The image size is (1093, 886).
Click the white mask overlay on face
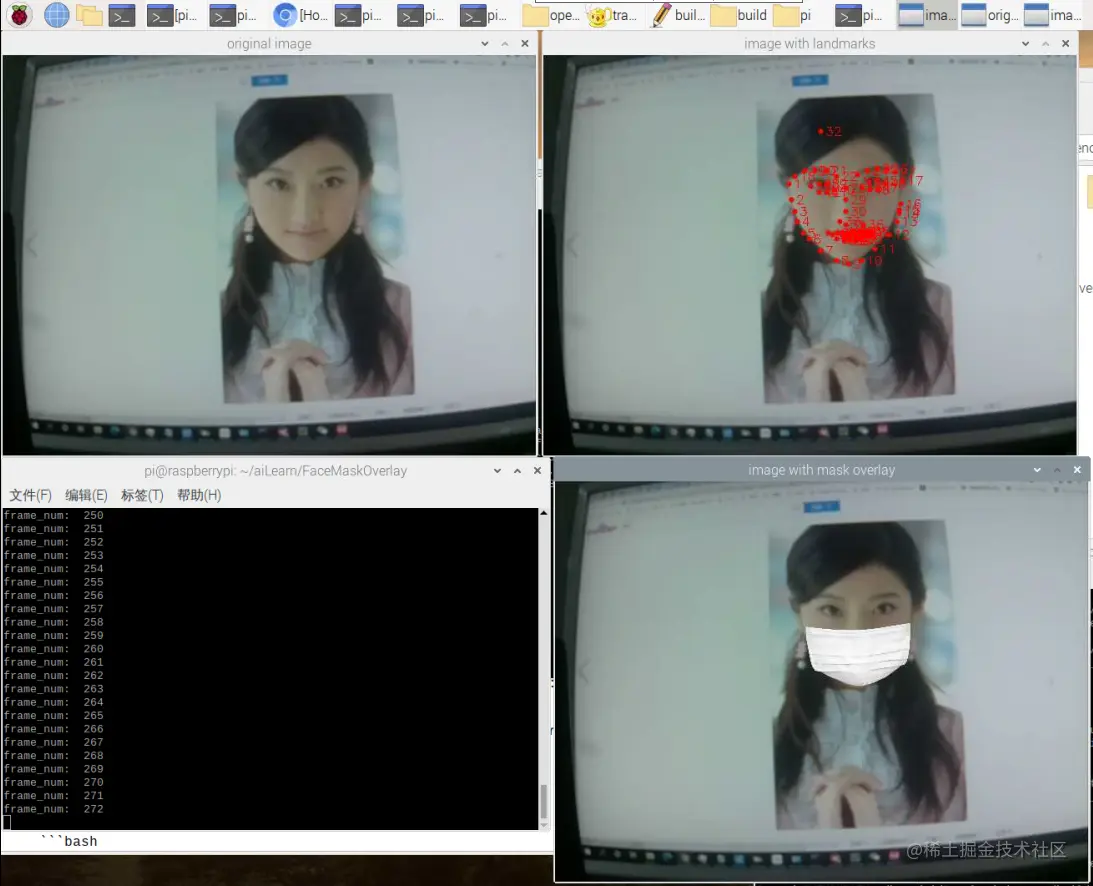(x=858, y=653)
